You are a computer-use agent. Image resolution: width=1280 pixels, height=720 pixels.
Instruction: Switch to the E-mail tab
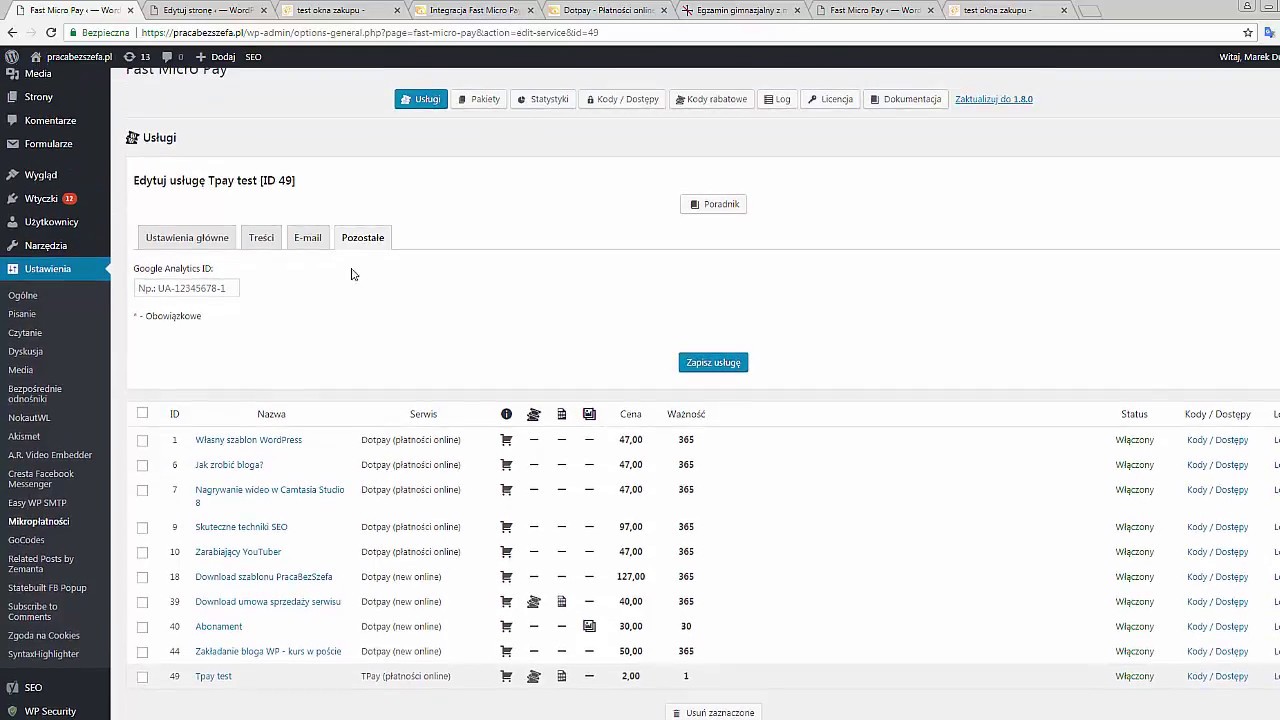click(308, 238)
